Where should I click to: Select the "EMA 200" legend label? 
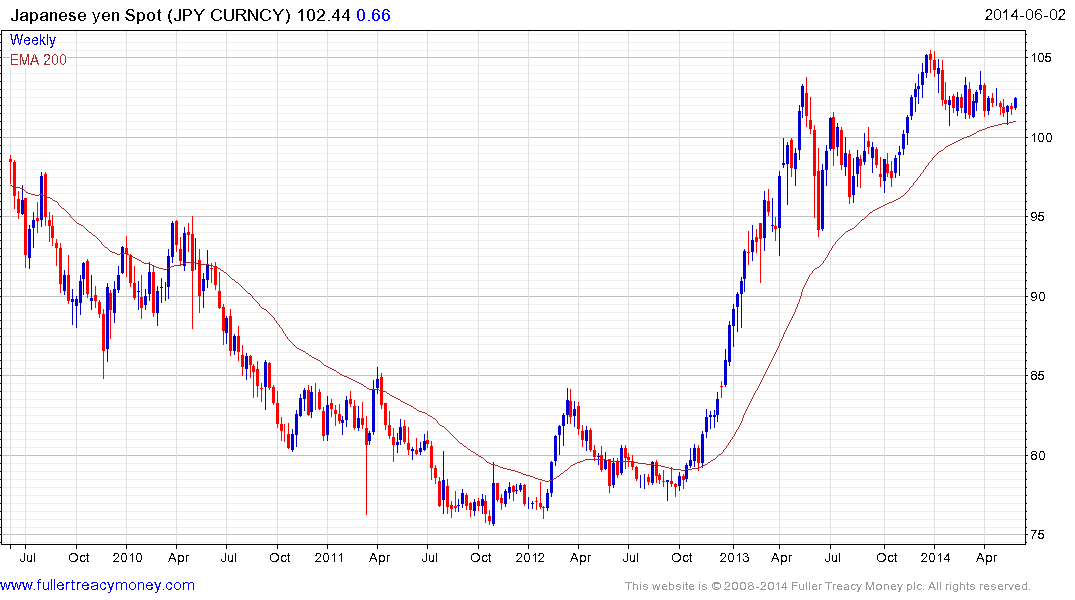tap(38, 60)
